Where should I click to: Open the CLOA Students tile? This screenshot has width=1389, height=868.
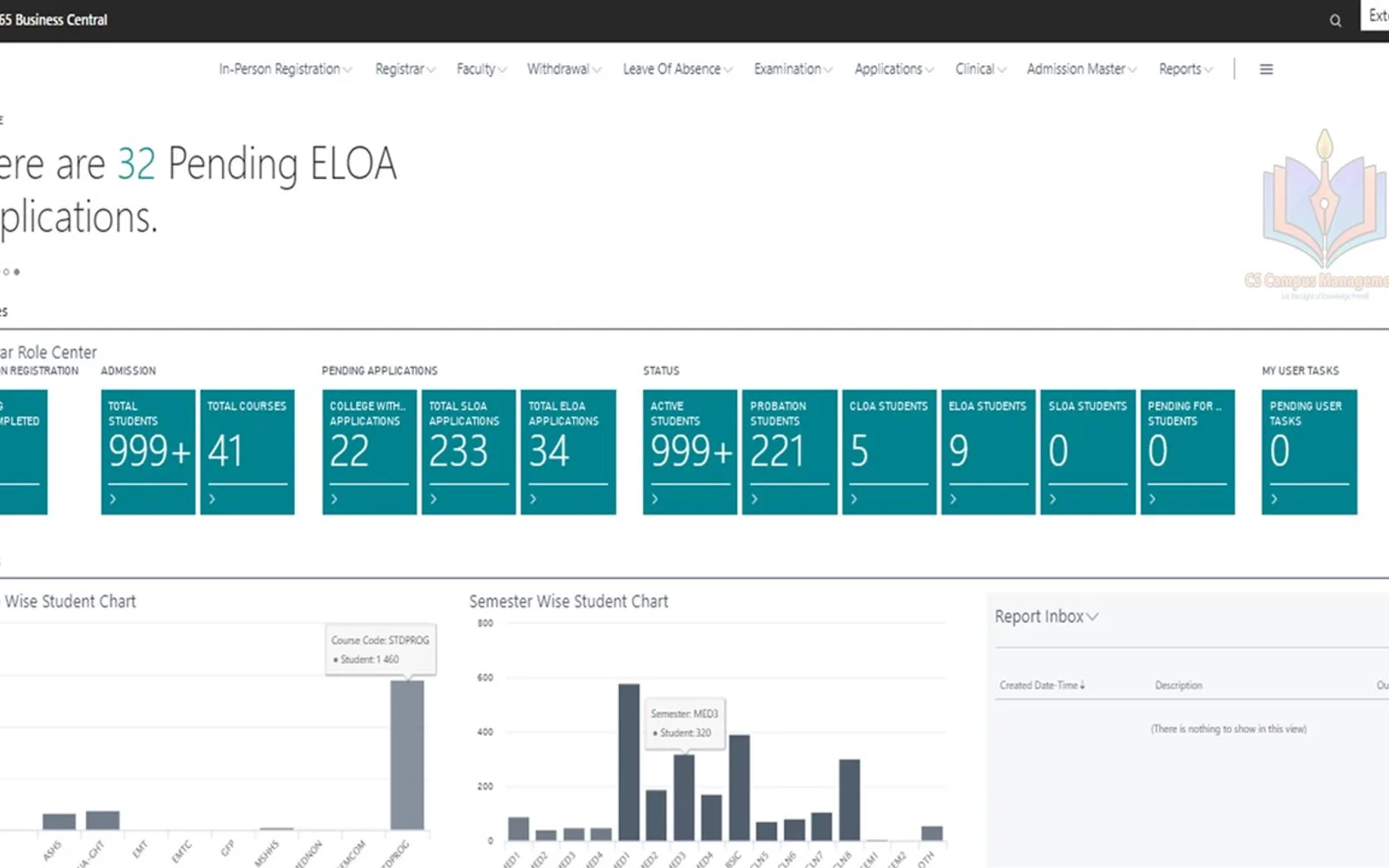[x=889, y=451]
